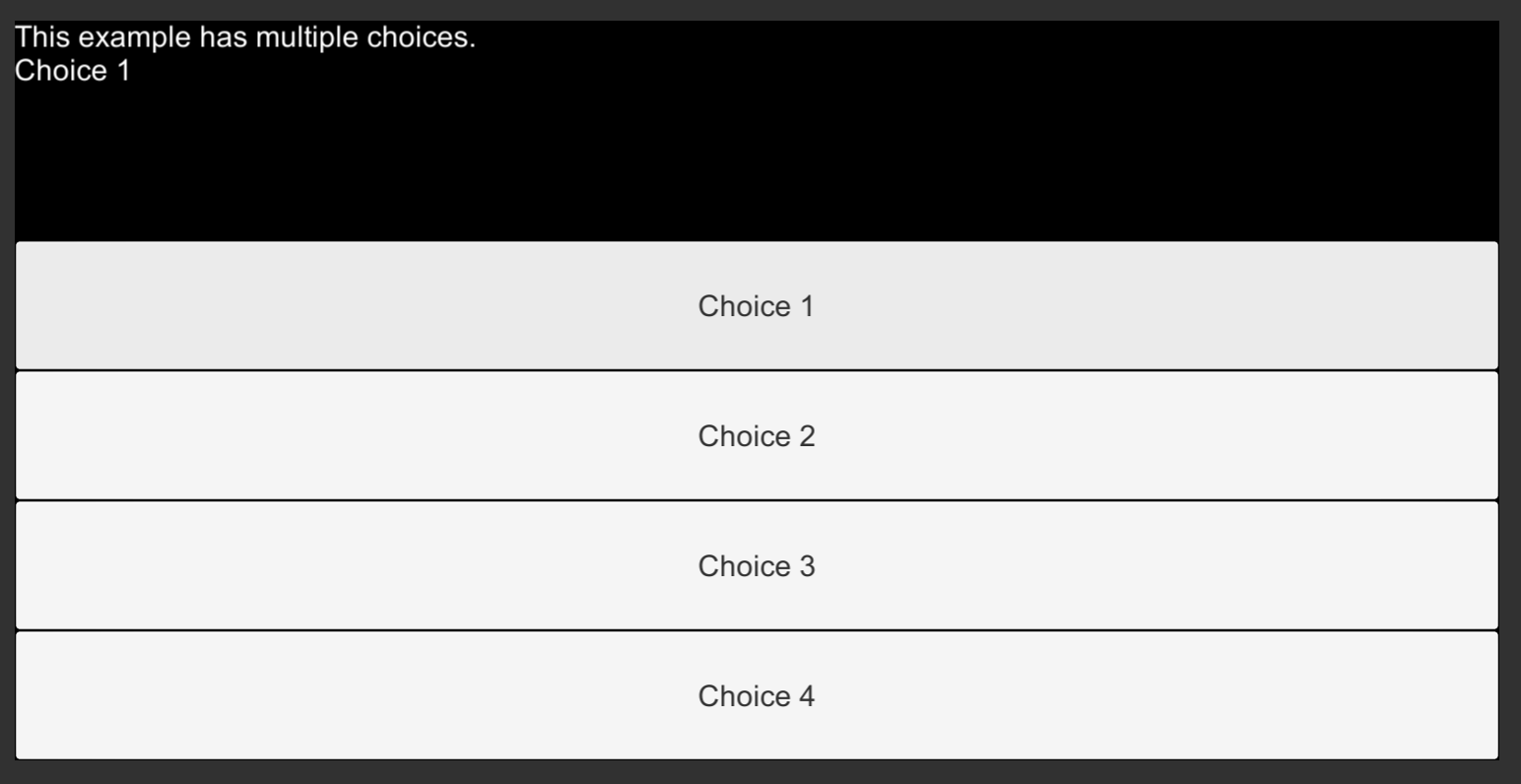Click the button directly above Choice 4
1521x784 pixels.
pyautogui.click(x=757, y=566)
